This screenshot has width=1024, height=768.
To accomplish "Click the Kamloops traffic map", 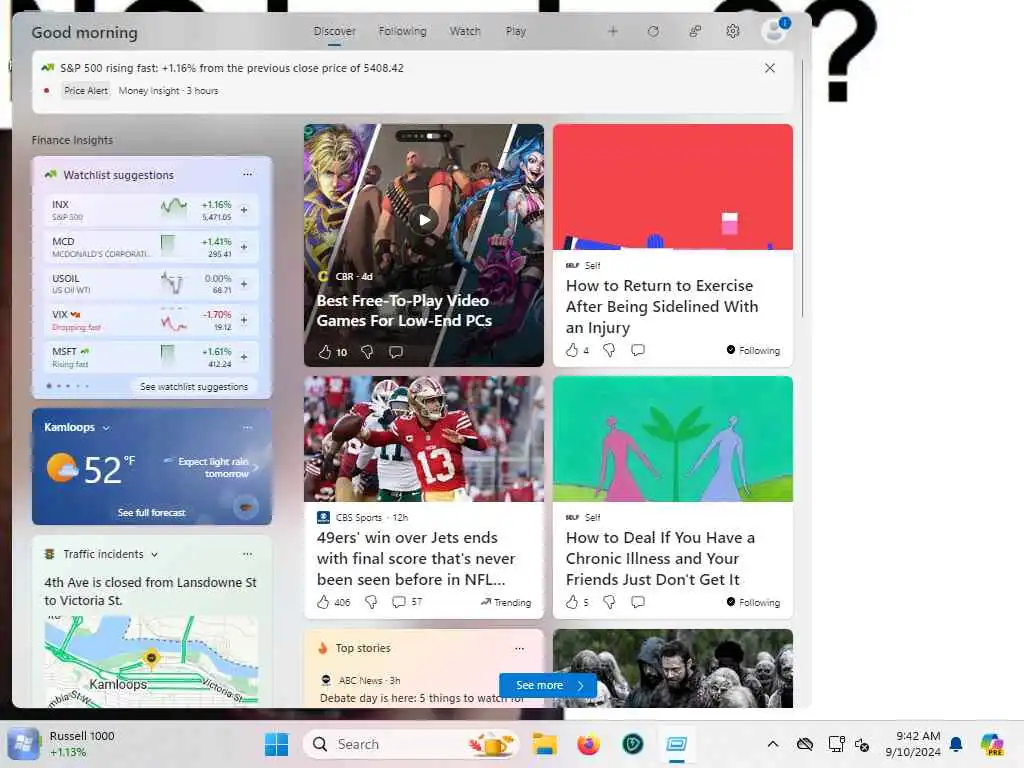I will (x=151, y=661).
